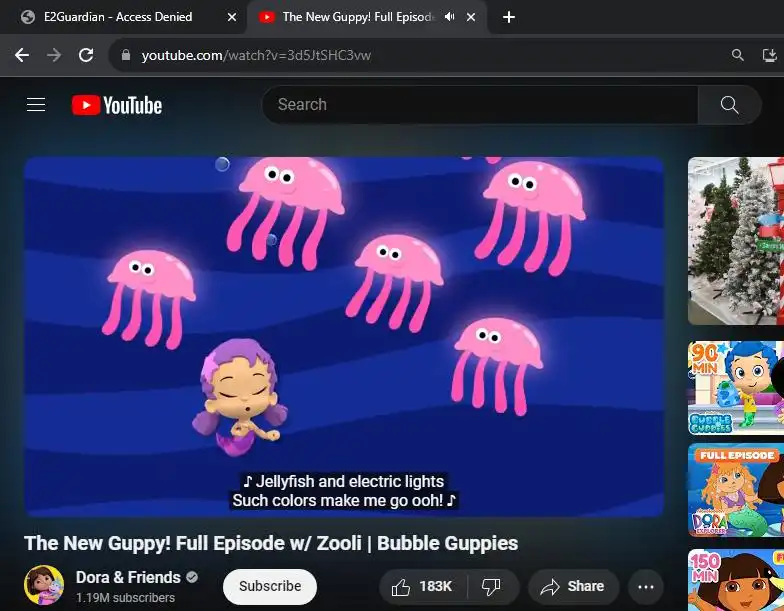784x611 pixels.
Task: Click the install app icon in address bar
Action: coord(770,55)
